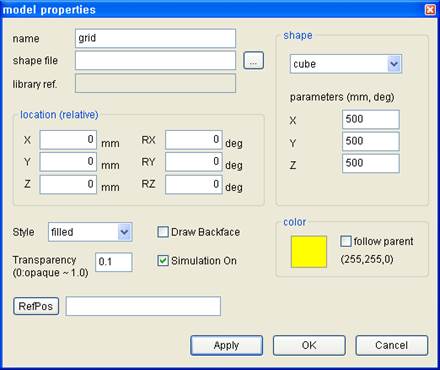Expand the Style filled dropdown
Image resolution: width=440 pixels, height=370 pixels.
[x=90, y=232]
